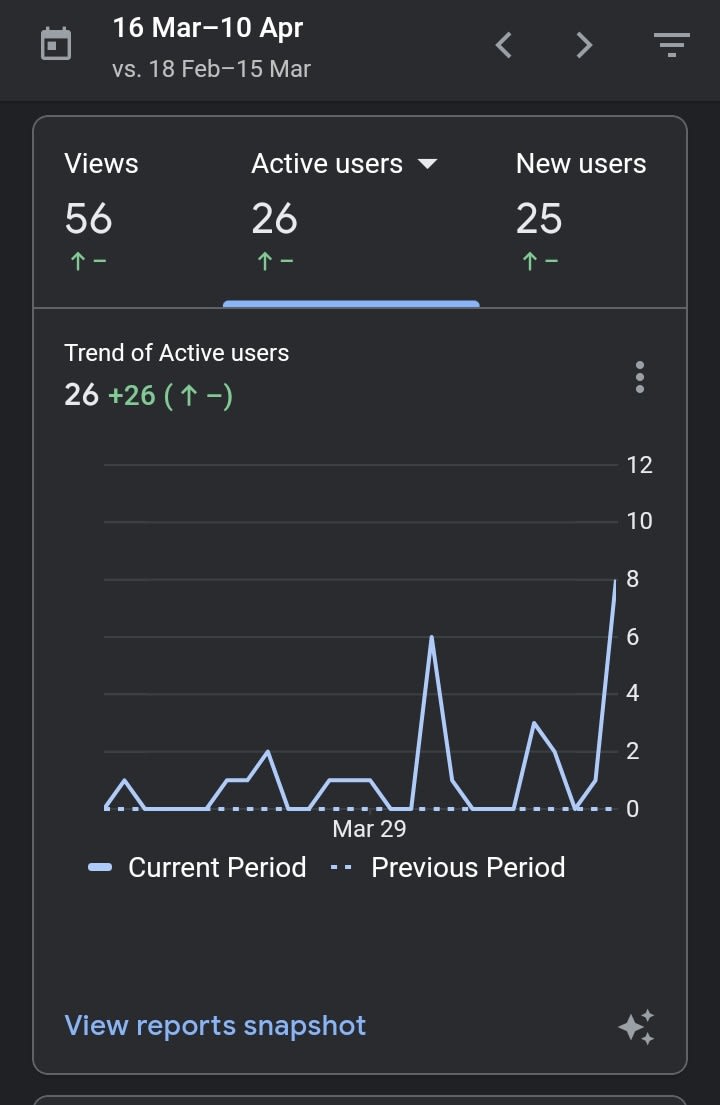Select the Active users metric tab label

click(x=327, y=164)
